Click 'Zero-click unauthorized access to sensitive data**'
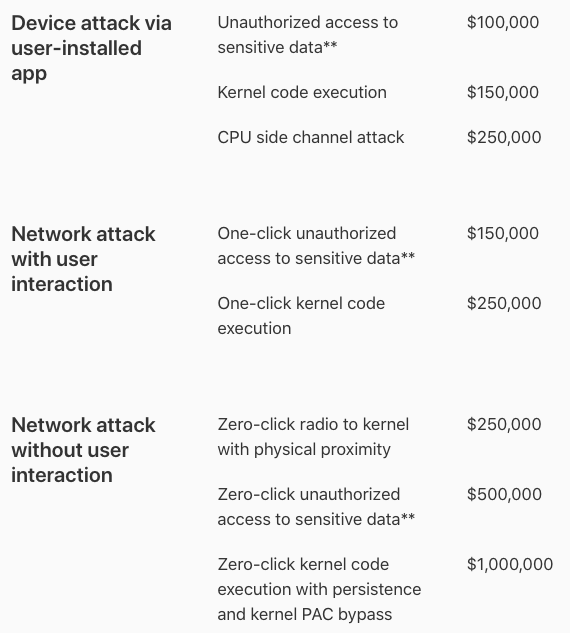Image resolution: width=570 pixels, height=633 pixels. [316, 507]
